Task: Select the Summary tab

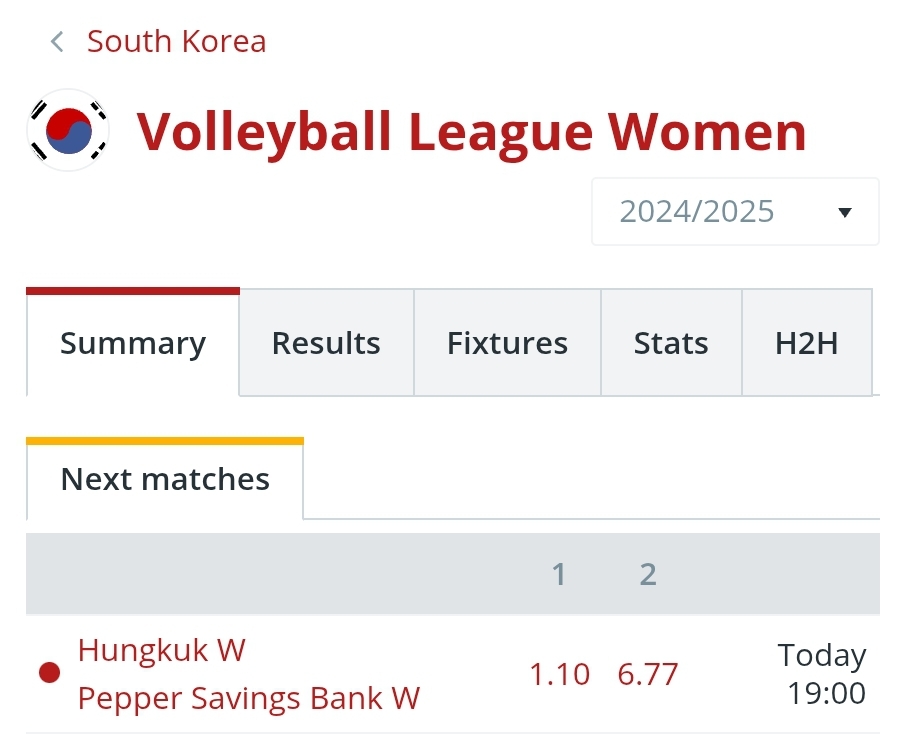Action: [x=133, y=344]
